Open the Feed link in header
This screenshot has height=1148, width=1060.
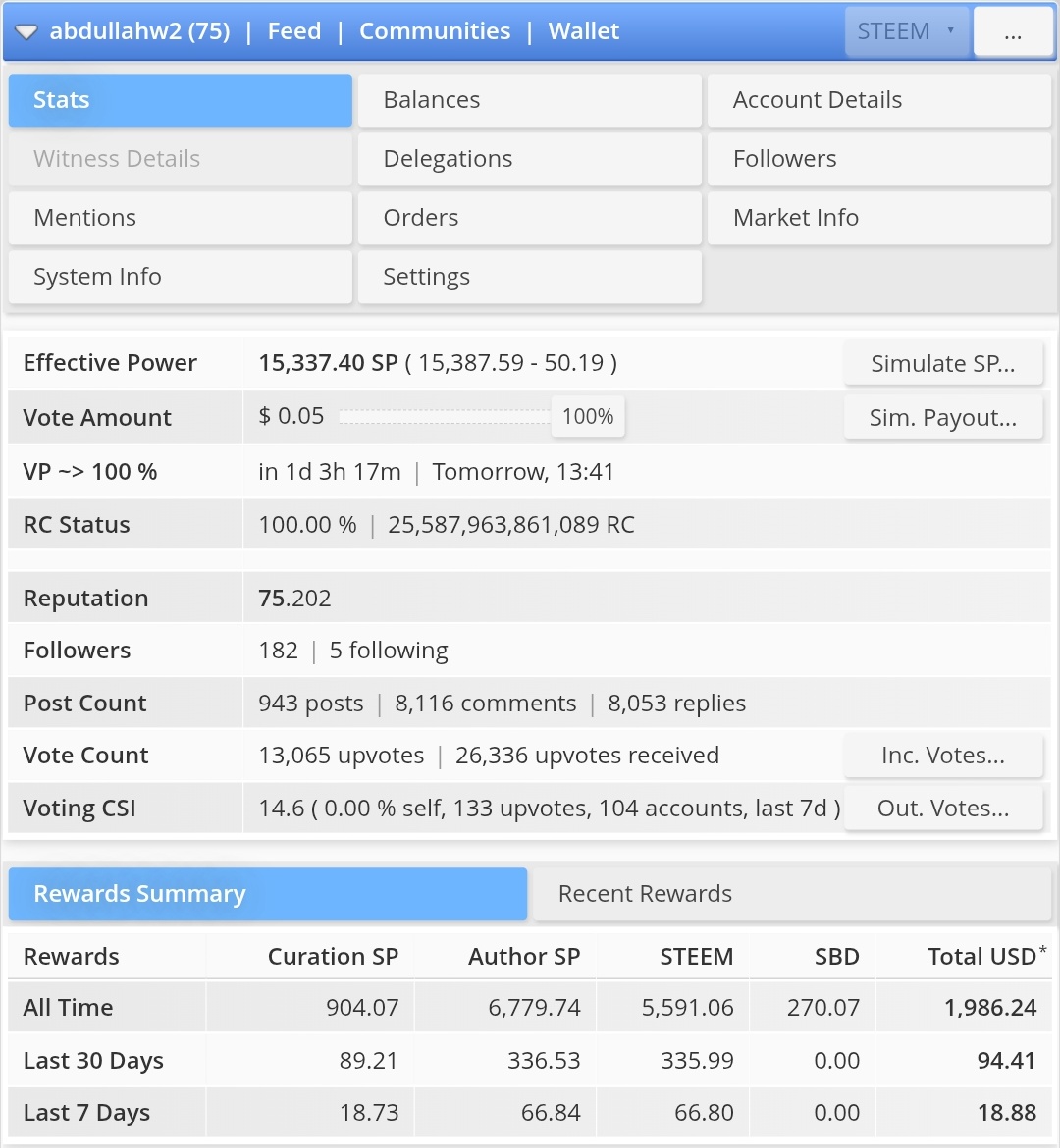point(294,31)
